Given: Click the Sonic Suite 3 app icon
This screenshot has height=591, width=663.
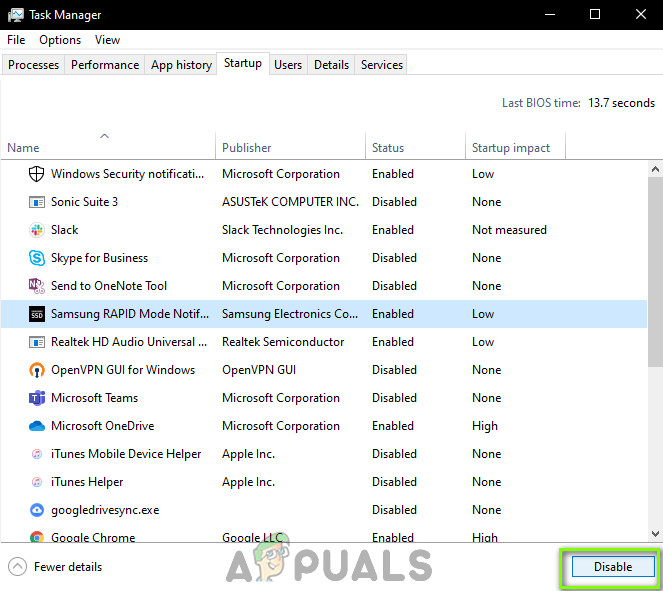Looking at the screenshot, I should (x=37, y=202).
